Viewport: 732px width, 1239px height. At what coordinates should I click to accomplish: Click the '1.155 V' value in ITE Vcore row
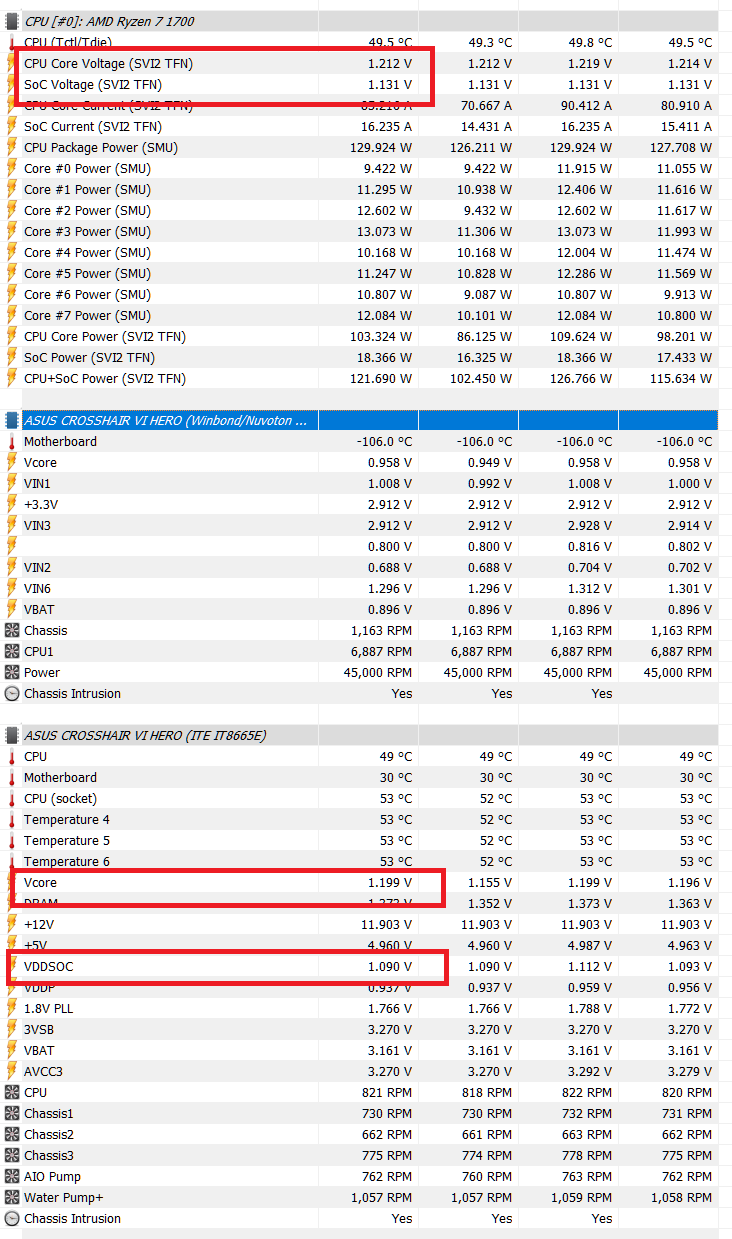click(490, 882)
